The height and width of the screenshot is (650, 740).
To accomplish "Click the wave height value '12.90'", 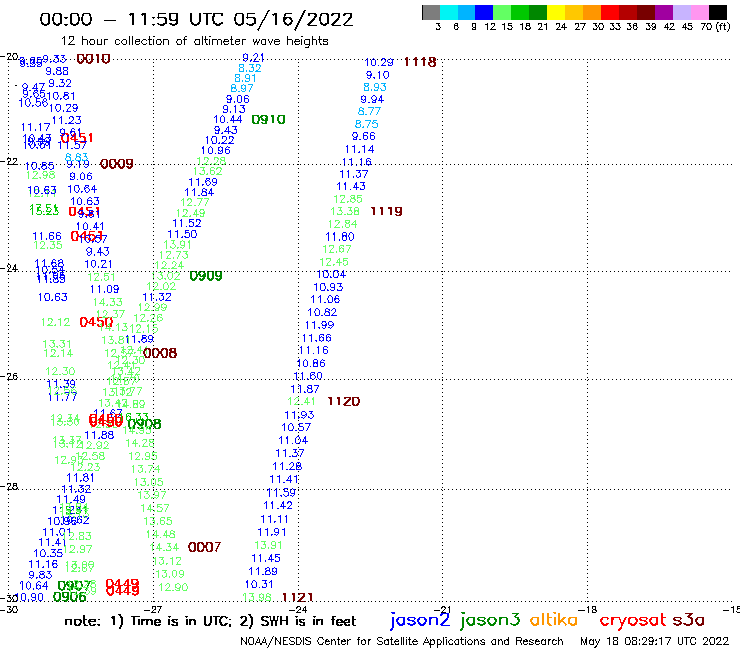I will point(173,587).
